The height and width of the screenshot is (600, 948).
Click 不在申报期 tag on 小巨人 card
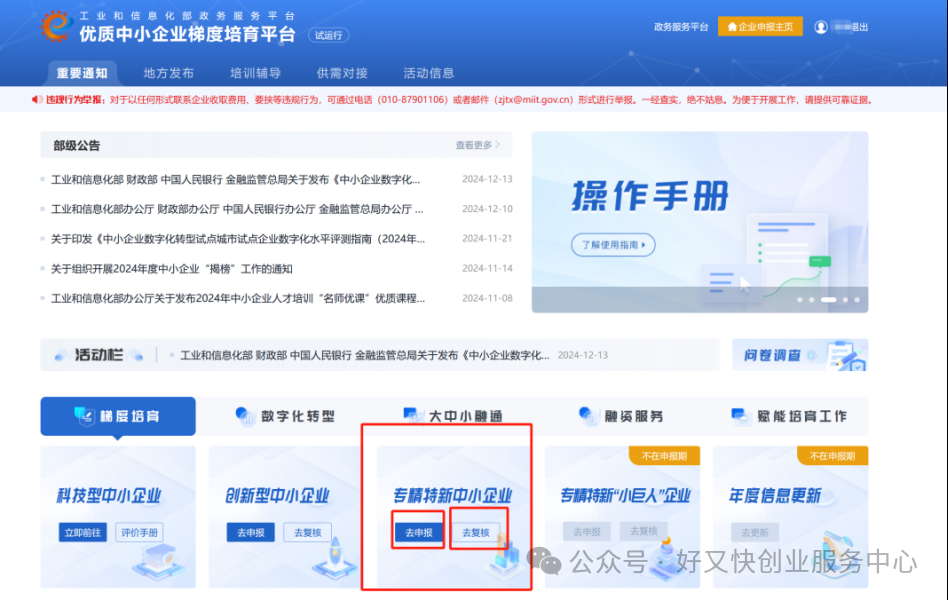664,456
